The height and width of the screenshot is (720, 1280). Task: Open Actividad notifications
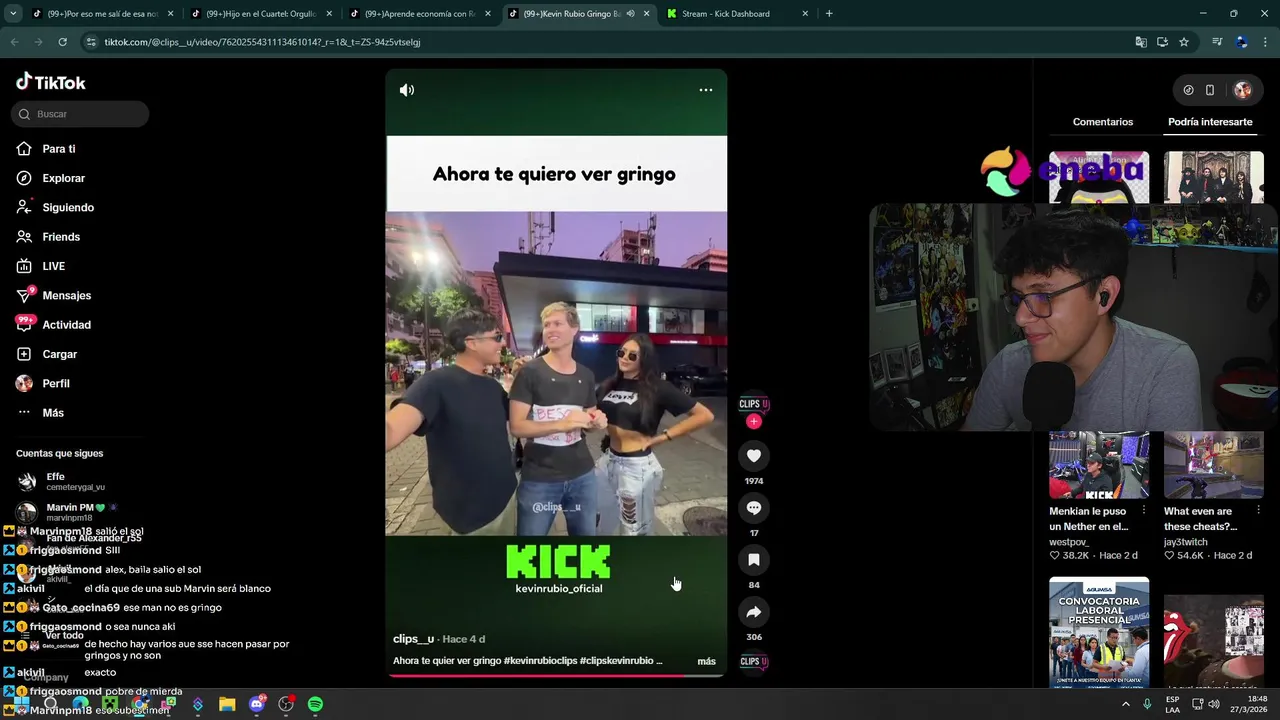pos(66,325)
